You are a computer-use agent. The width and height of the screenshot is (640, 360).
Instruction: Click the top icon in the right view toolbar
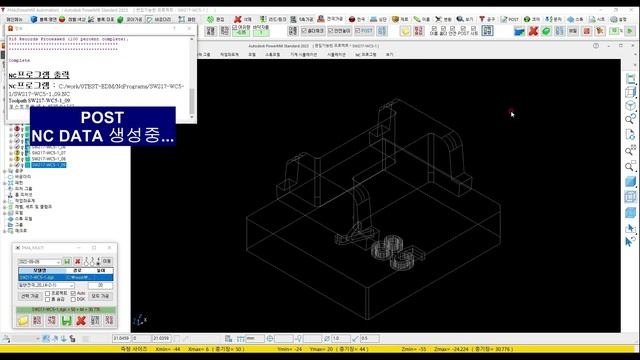[631, 79]
